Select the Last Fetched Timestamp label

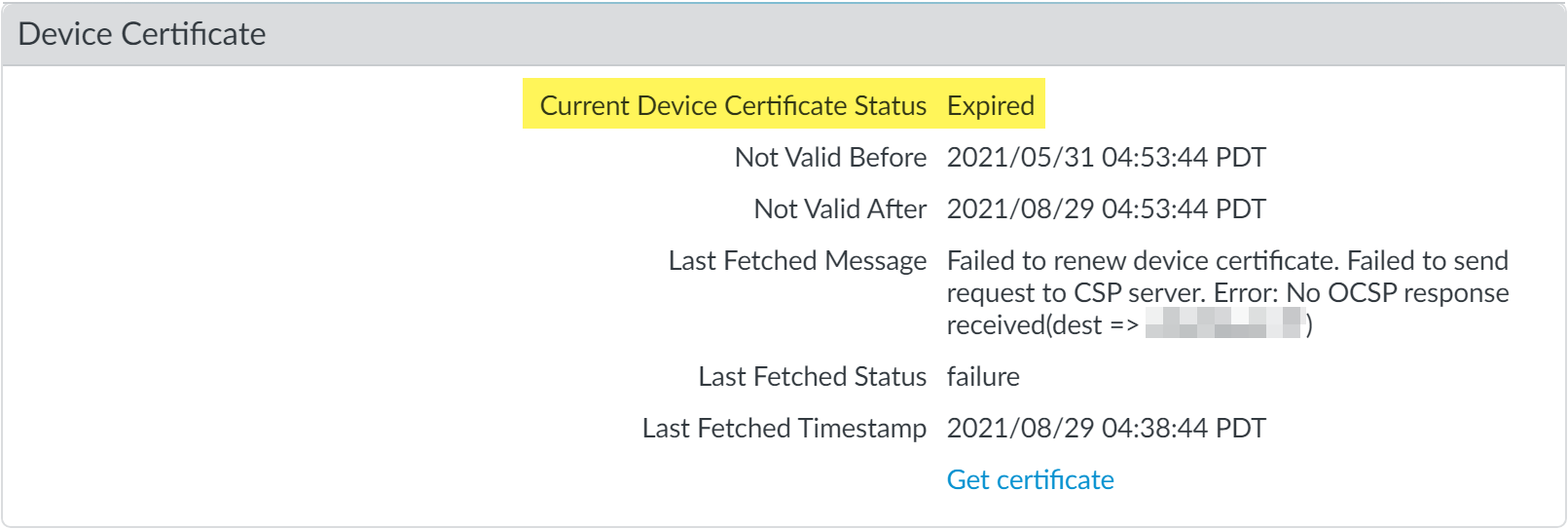click(x=784, y=428)
